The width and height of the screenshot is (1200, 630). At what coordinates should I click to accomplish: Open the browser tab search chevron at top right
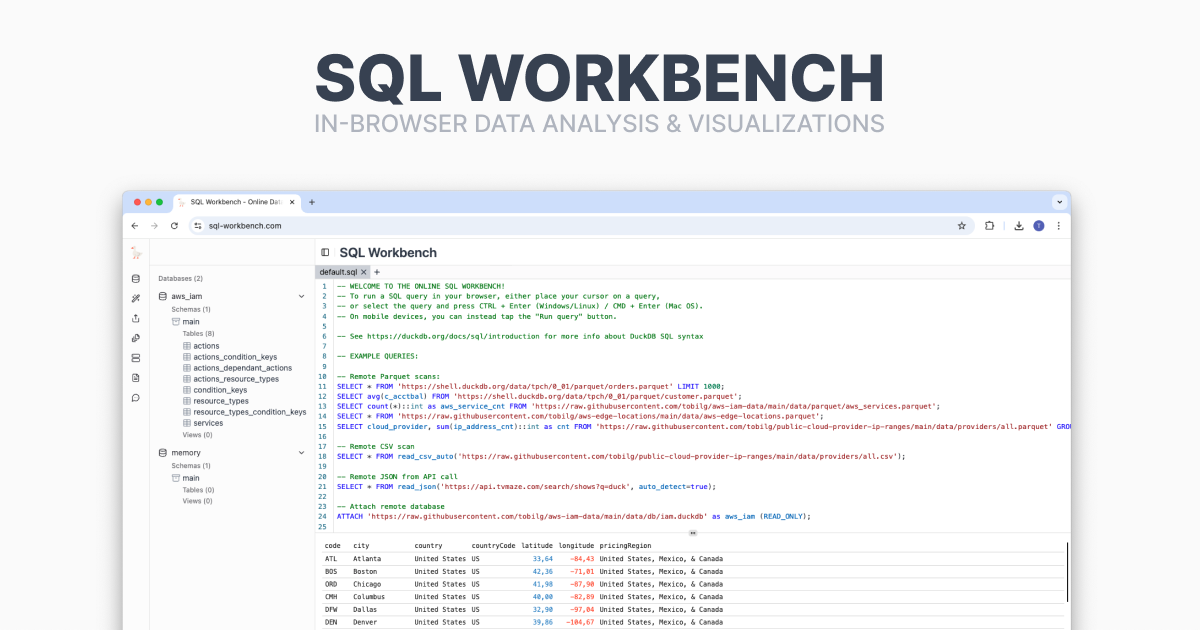coord(1059,201)
